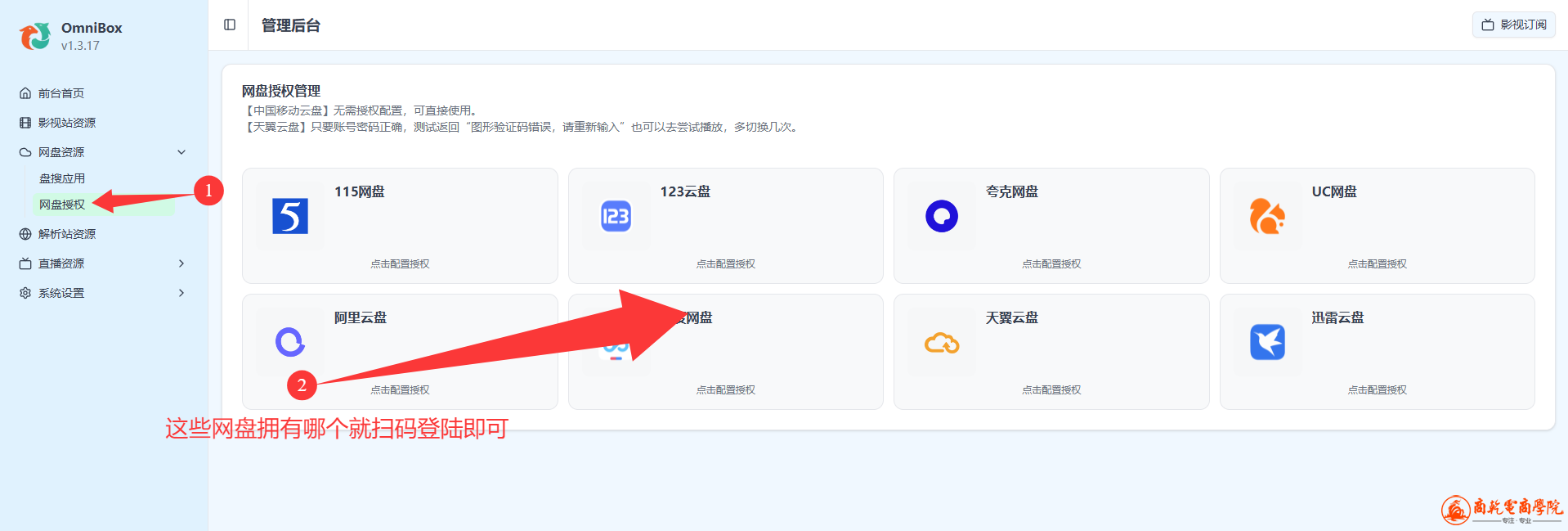Open 盘搜应用 submenu item

click(x=62, y=178)
